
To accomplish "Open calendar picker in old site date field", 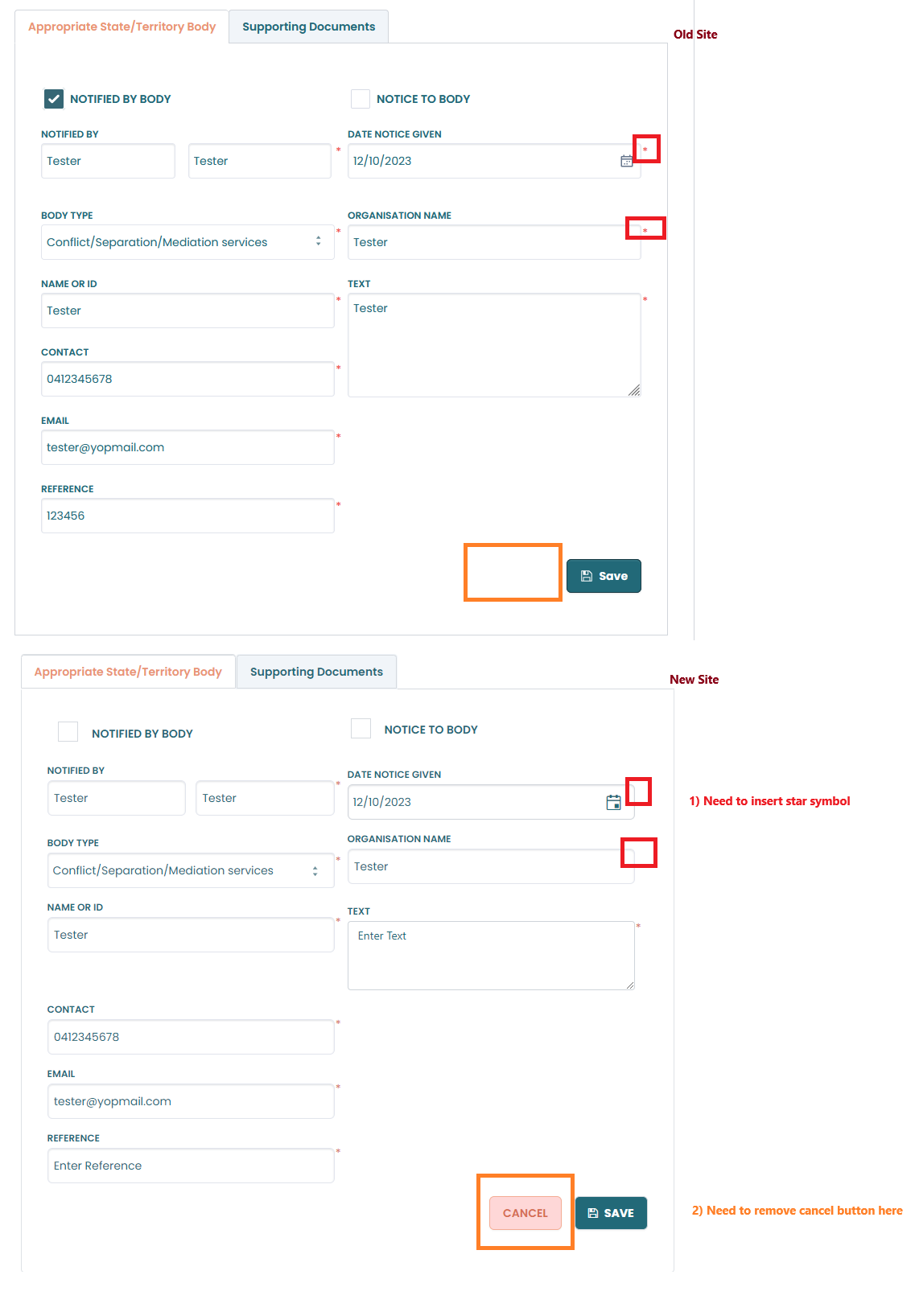I will pyautogui.click(x=626, y=161).
